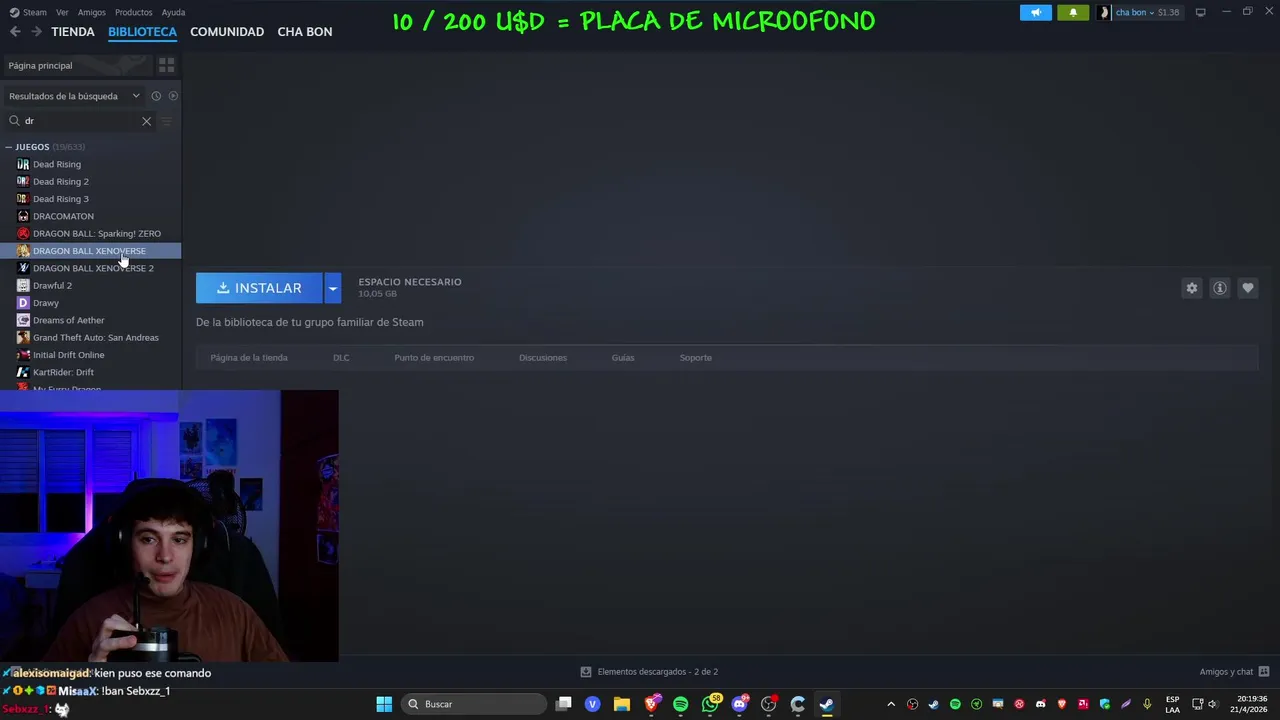Open the Ver menu
1280x720 pixels.
[x=62, y=12]
